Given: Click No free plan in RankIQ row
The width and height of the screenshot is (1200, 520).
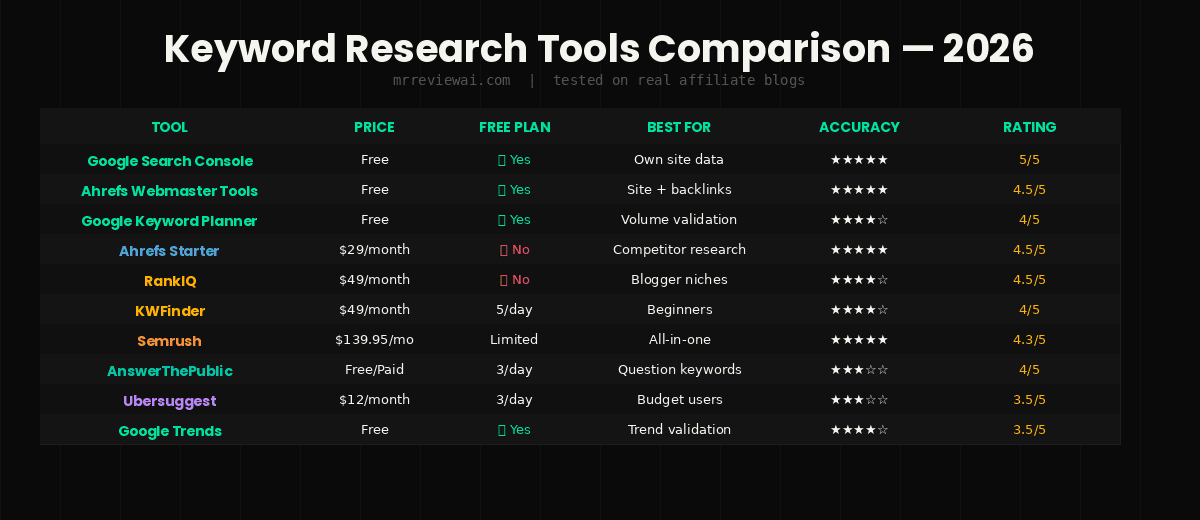Looking at the screenshot, I should (514, 280).
